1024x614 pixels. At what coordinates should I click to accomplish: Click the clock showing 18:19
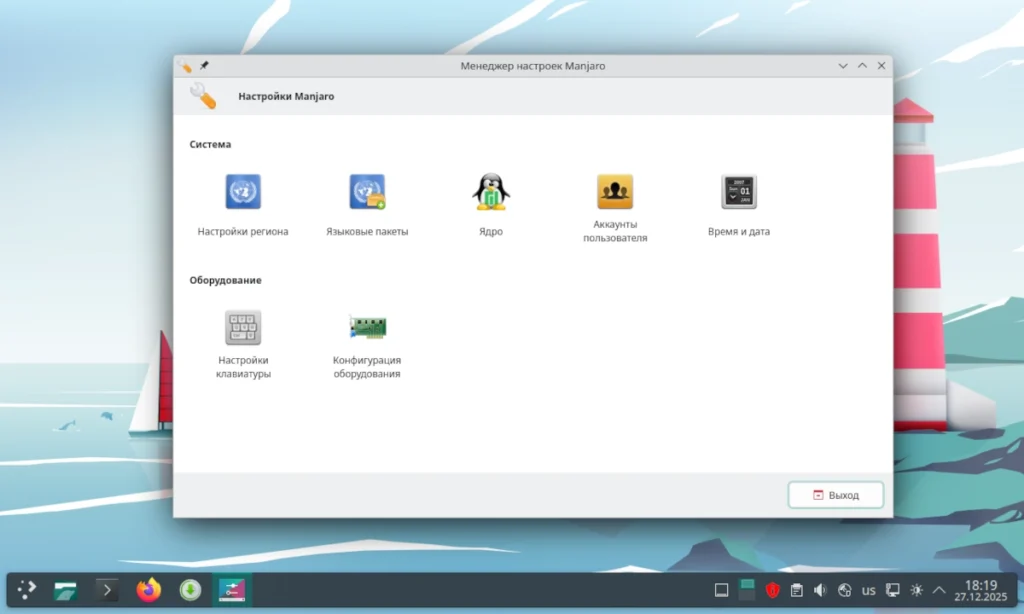981,590
